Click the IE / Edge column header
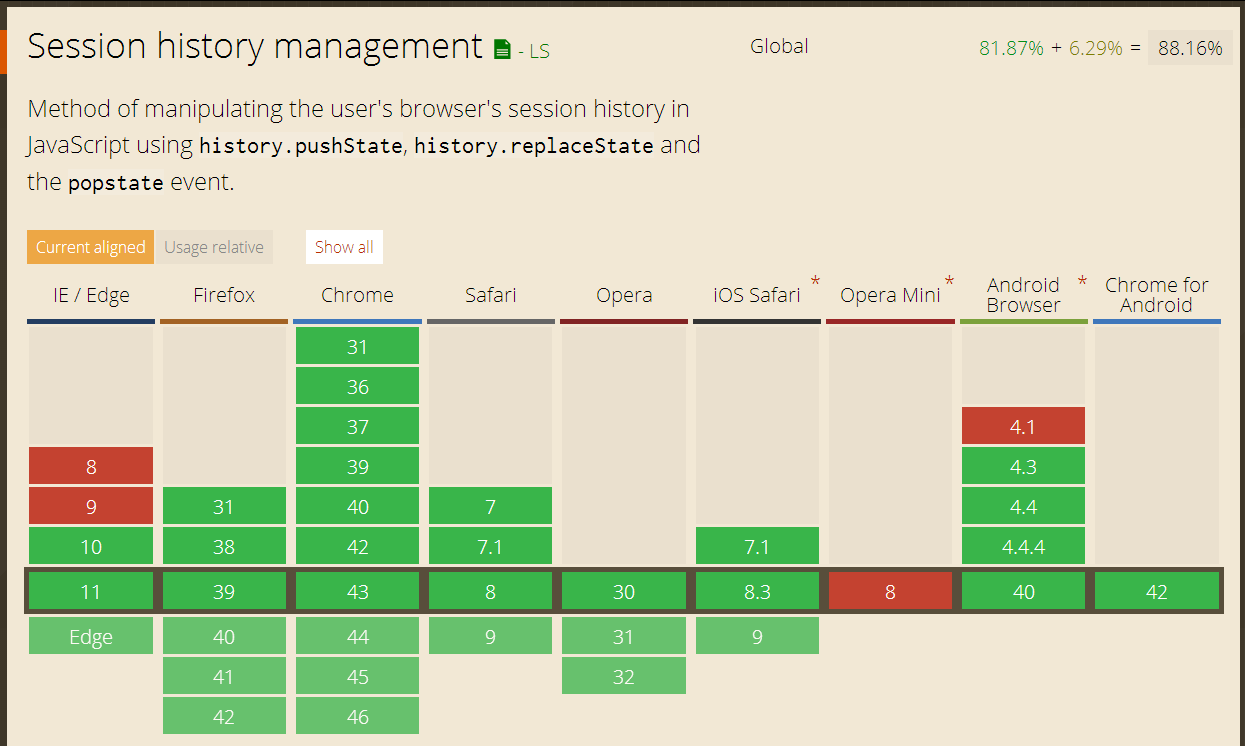Screen dimensions: 1245x746 (x=91, y=295)
